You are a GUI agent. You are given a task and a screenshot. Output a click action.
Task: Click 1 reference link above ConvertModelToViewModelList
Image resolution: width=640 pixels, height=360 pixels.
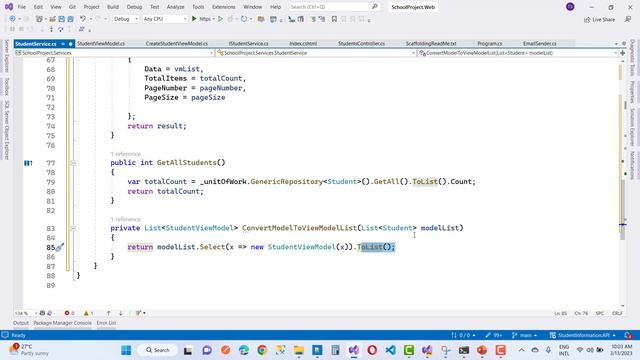click(125, 219)
